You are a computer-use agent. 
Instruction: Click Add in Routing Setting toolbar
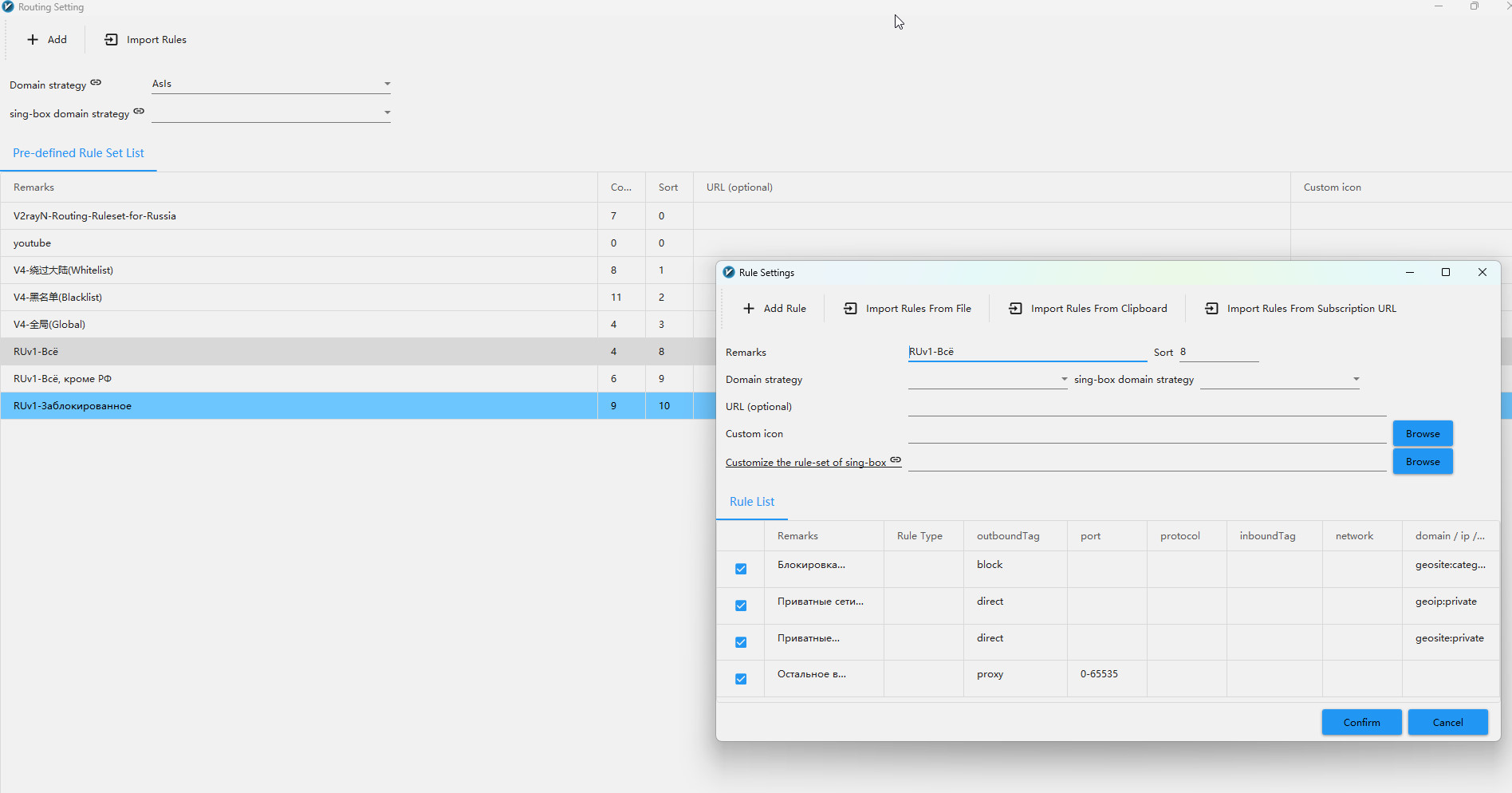coord(46,40)
